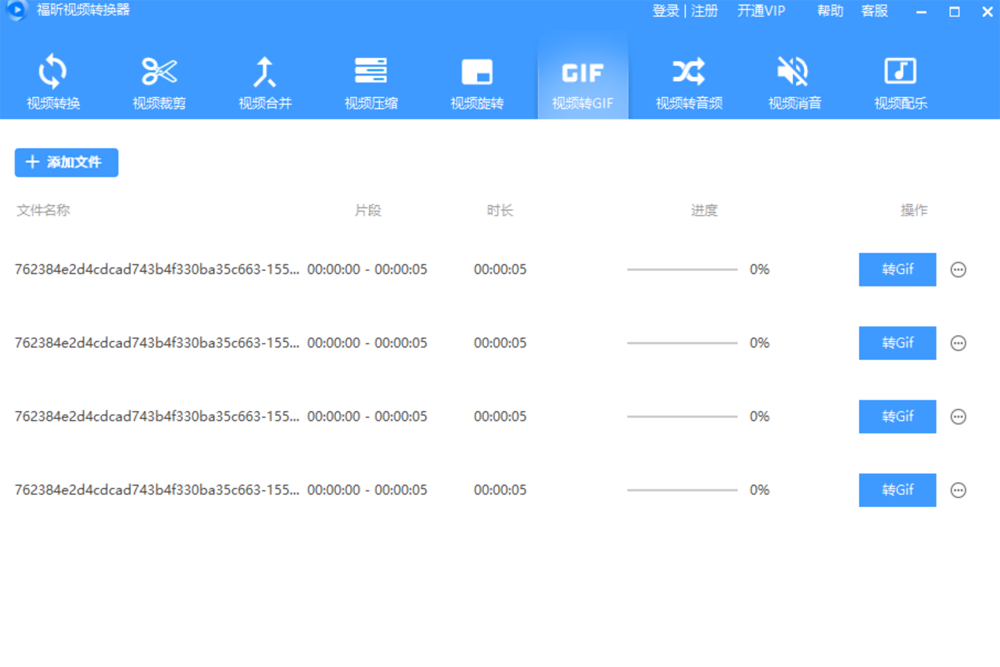Open the 开通VIP menu item

(x=761, y=11)
